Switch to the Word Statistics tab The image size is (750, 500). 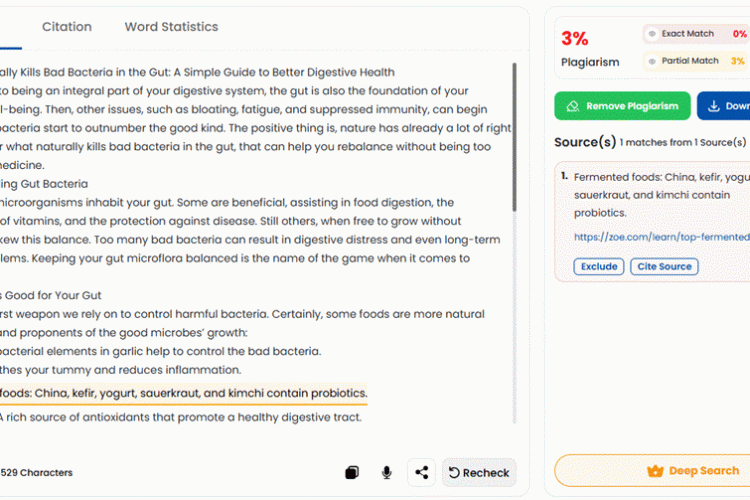click(x=171, y=27)
